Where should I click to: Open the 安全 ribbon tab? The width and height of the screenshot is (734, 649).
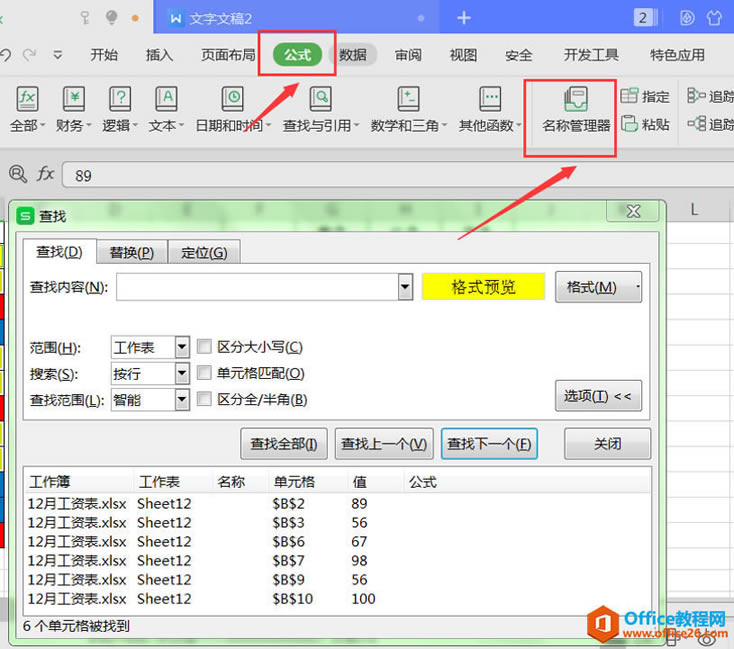click(x=519, y=55)
